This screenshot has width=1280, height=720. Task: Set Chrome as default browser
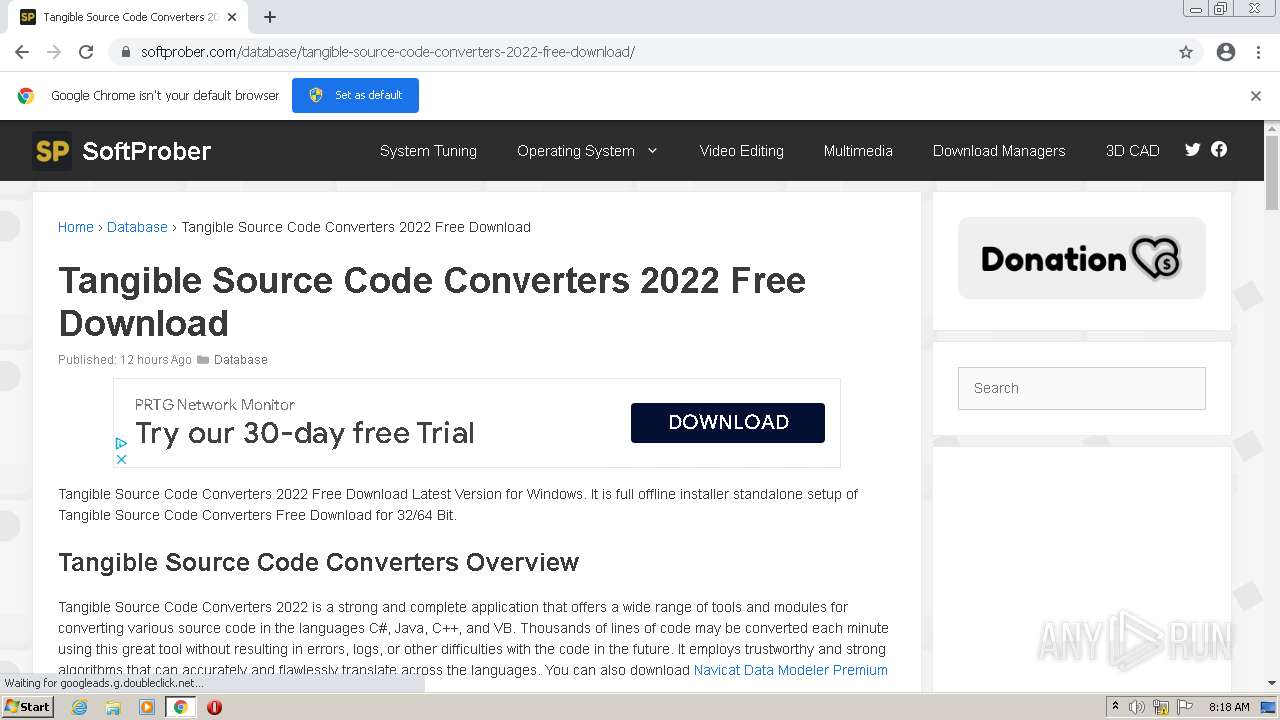355,95
